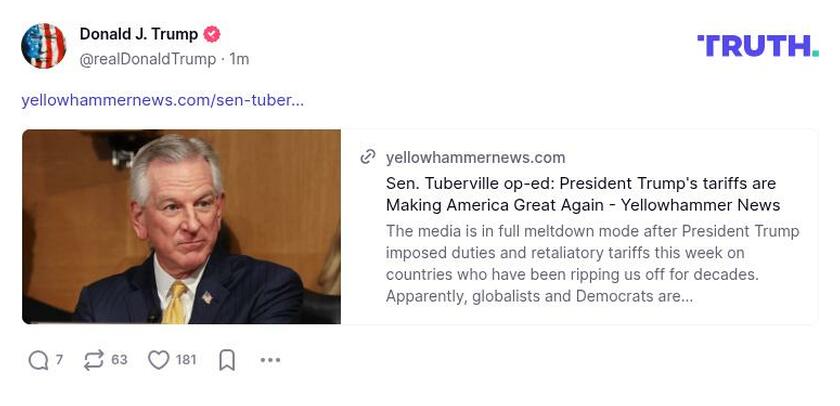Click the ReTruth arrows icon
840x406 pixels.
coord(94,360)
